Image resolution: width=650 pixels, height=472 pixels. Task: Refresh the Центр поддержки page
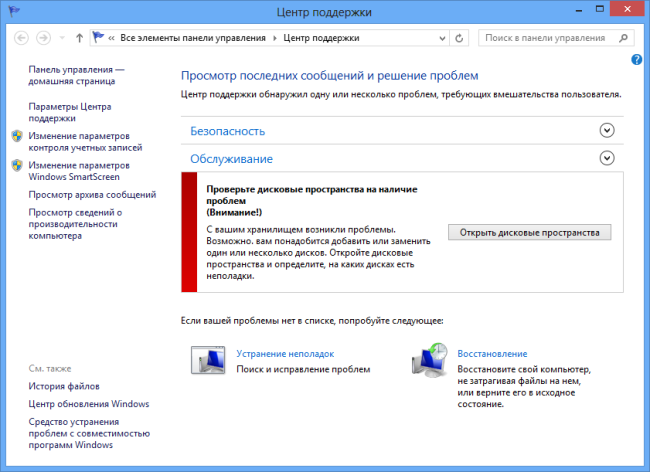459,39
